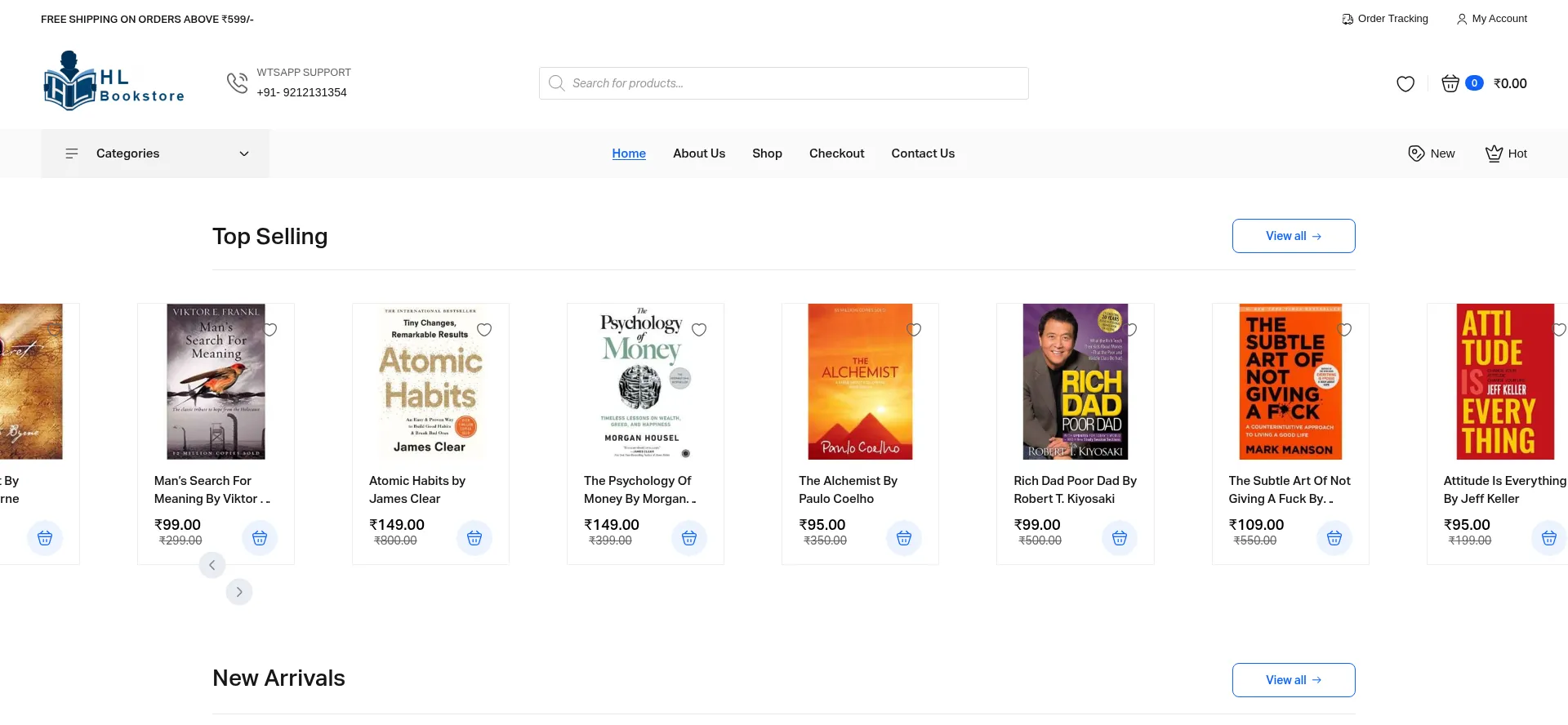Add Atomic Habits to cart

pos(474,538)
